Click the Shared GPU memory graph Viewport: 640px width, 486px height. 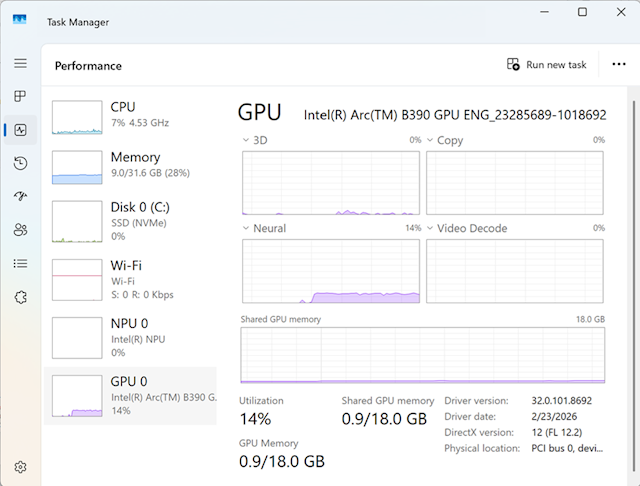coord(423,355)
